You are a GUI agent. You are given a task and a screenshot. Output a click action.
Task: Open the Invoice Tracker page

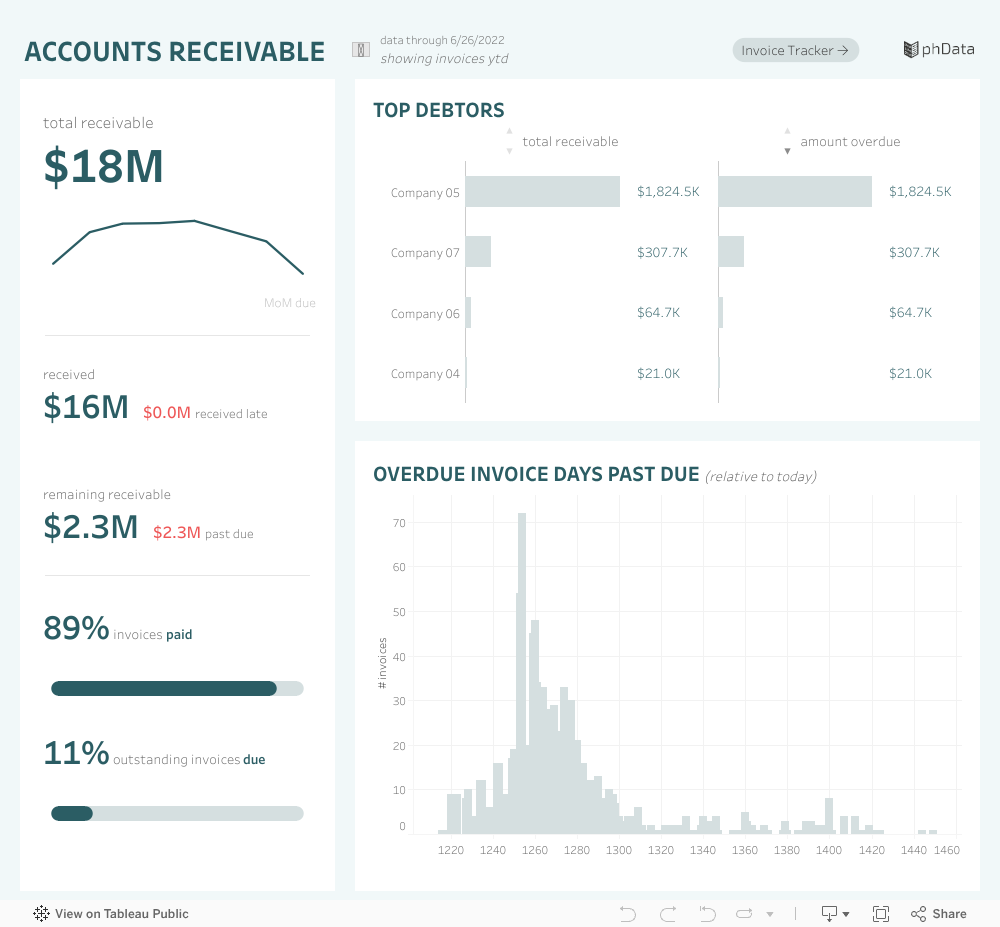(x=795, y=50)
